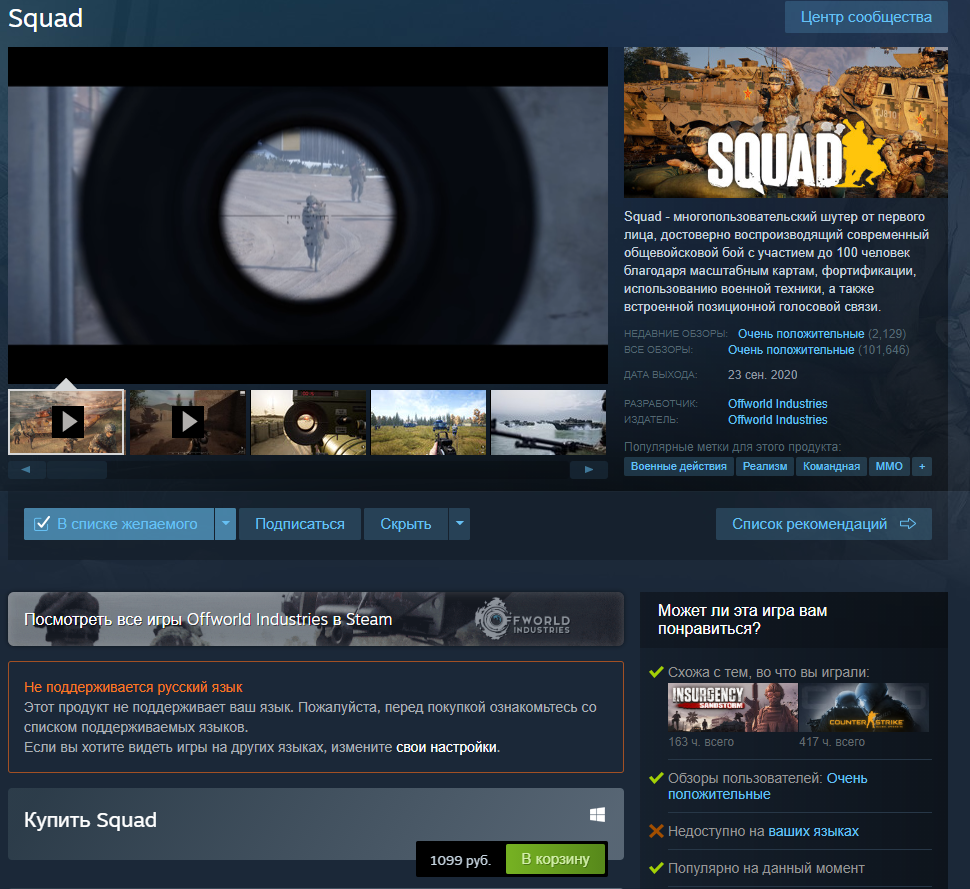Click the orange X icon beside 'Недоступно'
The image size is (970, 889).
656,831
